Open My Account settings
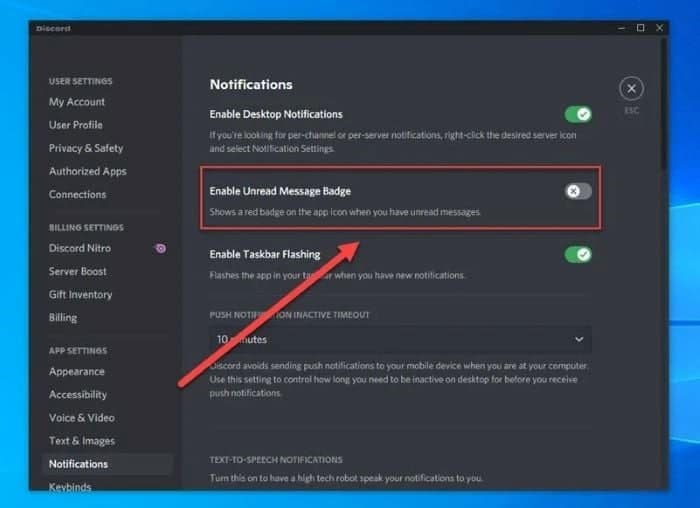This screenshot has width=700, height=508. (77, 102)
